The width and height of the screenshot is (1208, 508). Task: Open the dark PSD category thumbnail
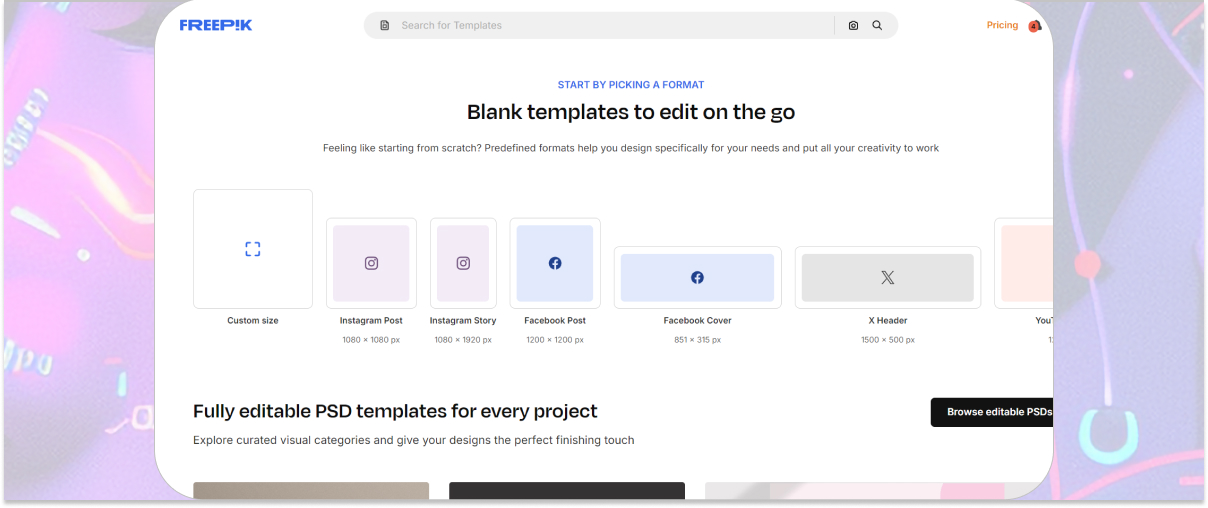pyautogui.click(x=567, y=490)
